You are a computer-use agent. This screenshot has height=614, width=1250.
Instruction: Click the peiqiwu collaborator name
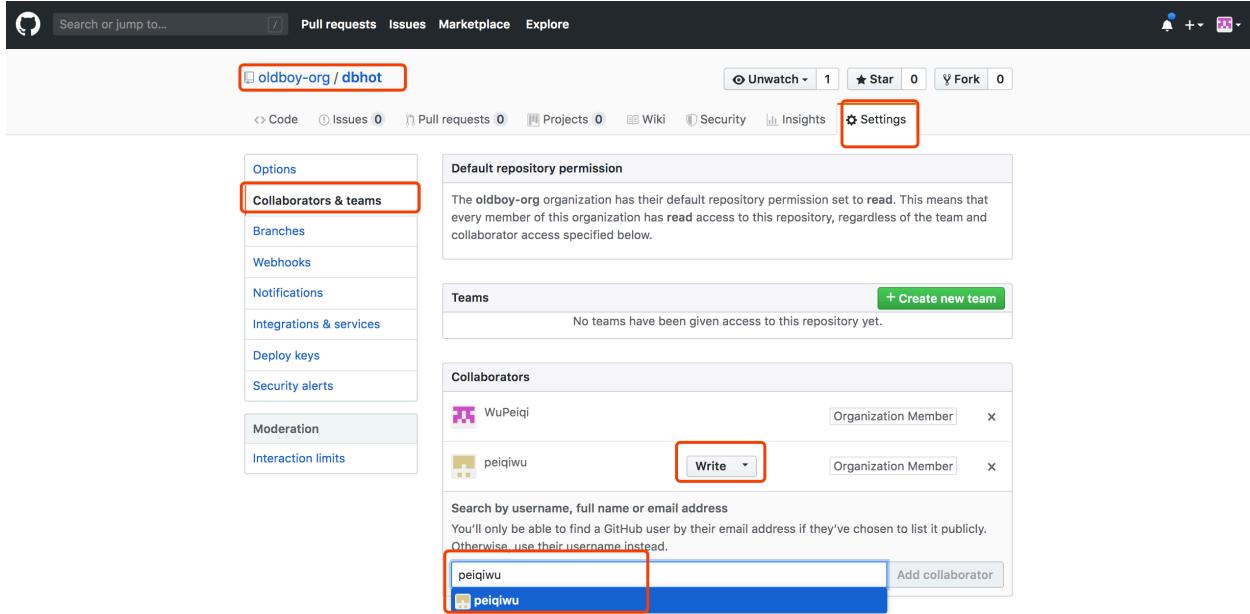[506, 462]
